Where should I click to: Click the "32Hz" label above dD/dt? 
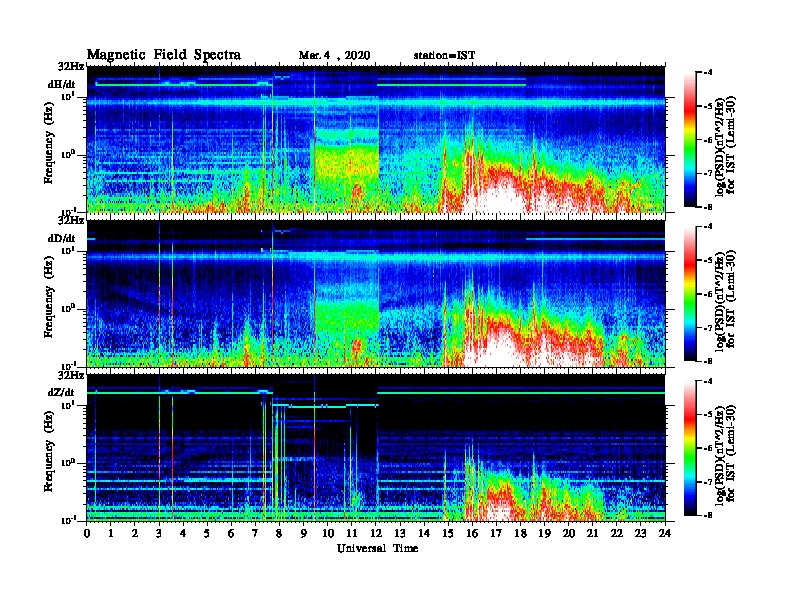[x=71, y=220]
